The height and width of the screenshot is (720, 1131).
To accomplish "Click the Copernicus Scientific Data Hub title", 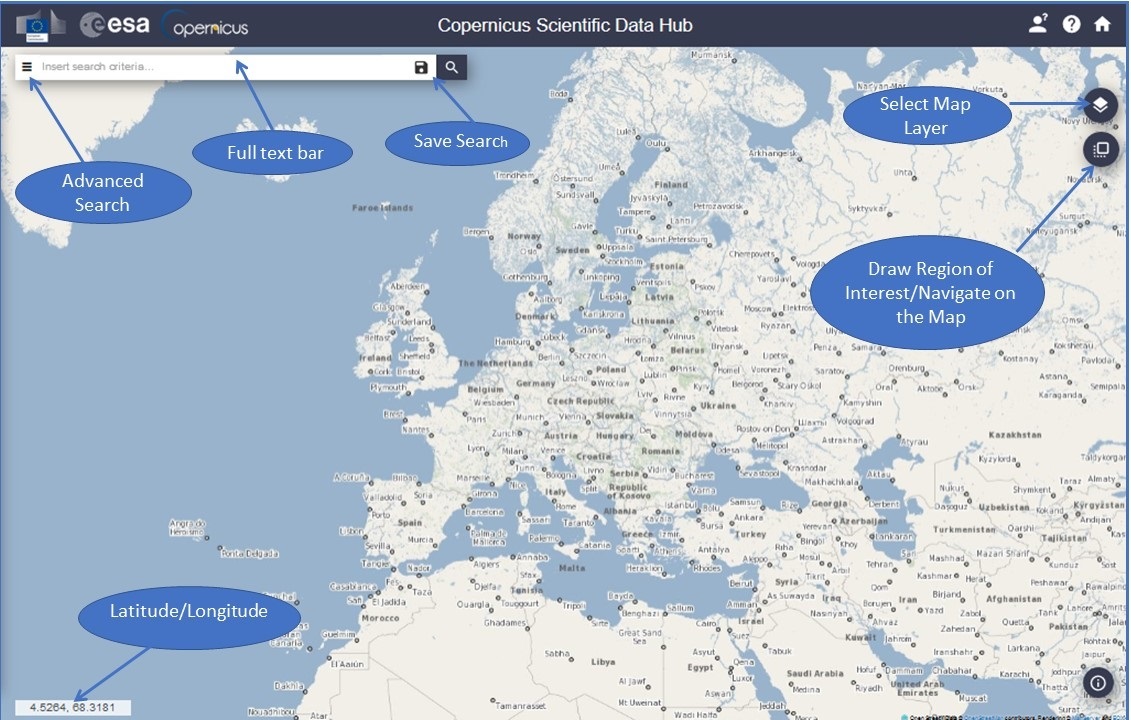I will point(565,25).
